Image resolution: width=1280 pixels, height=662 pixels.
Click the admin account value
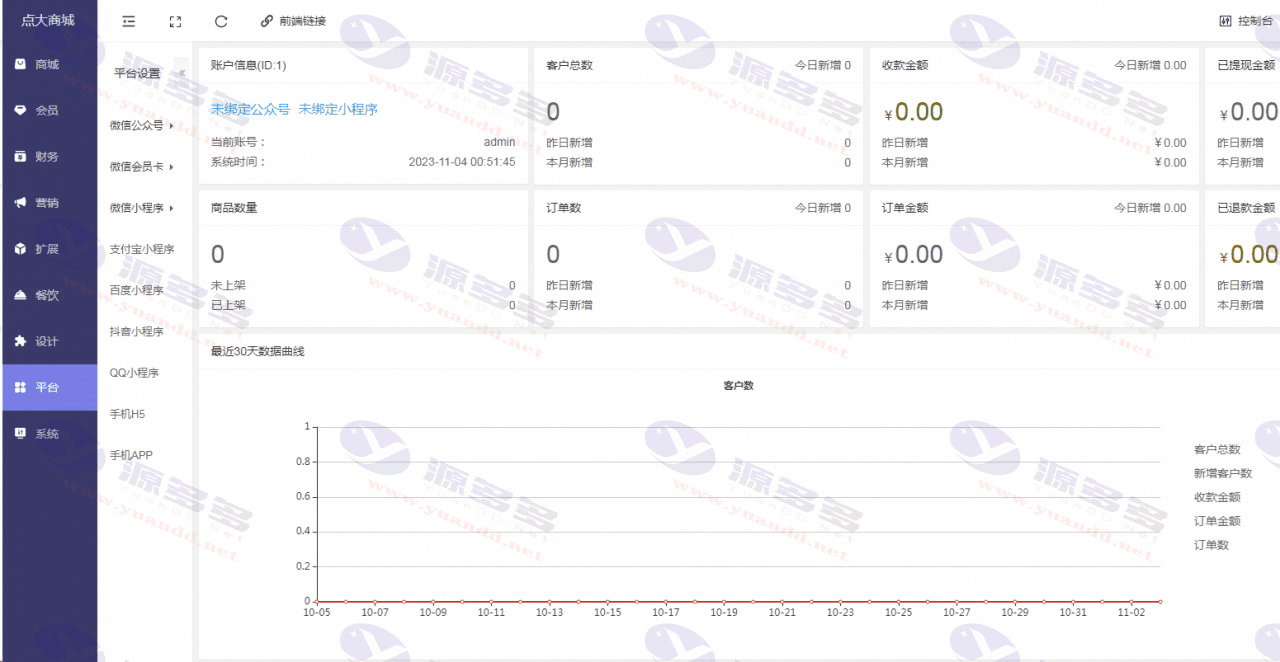click(499, 143)
